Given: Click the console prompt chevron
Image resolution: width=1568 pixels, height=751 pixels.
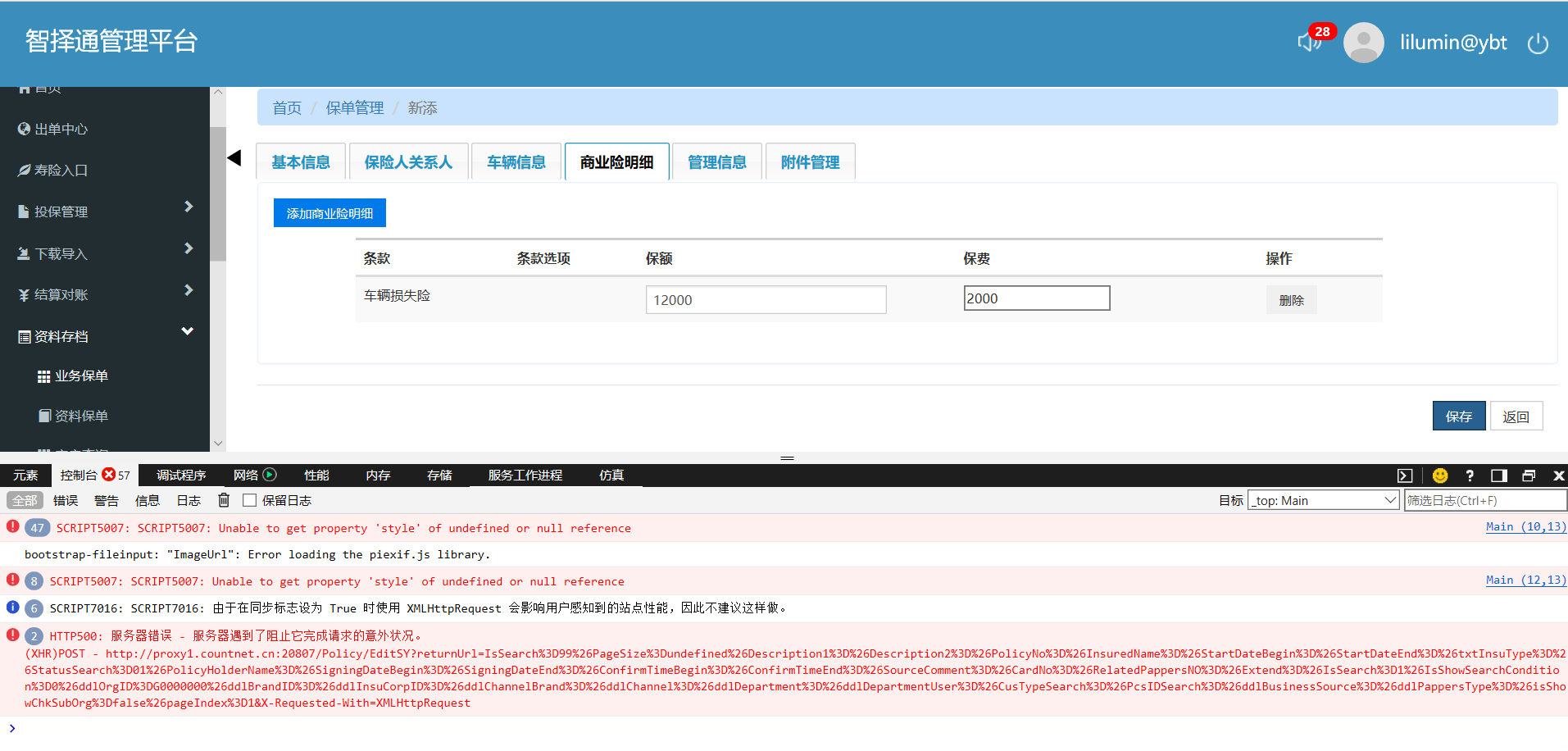Looking at the screenshot, I should pyautogui.click(x=12, y=728).
